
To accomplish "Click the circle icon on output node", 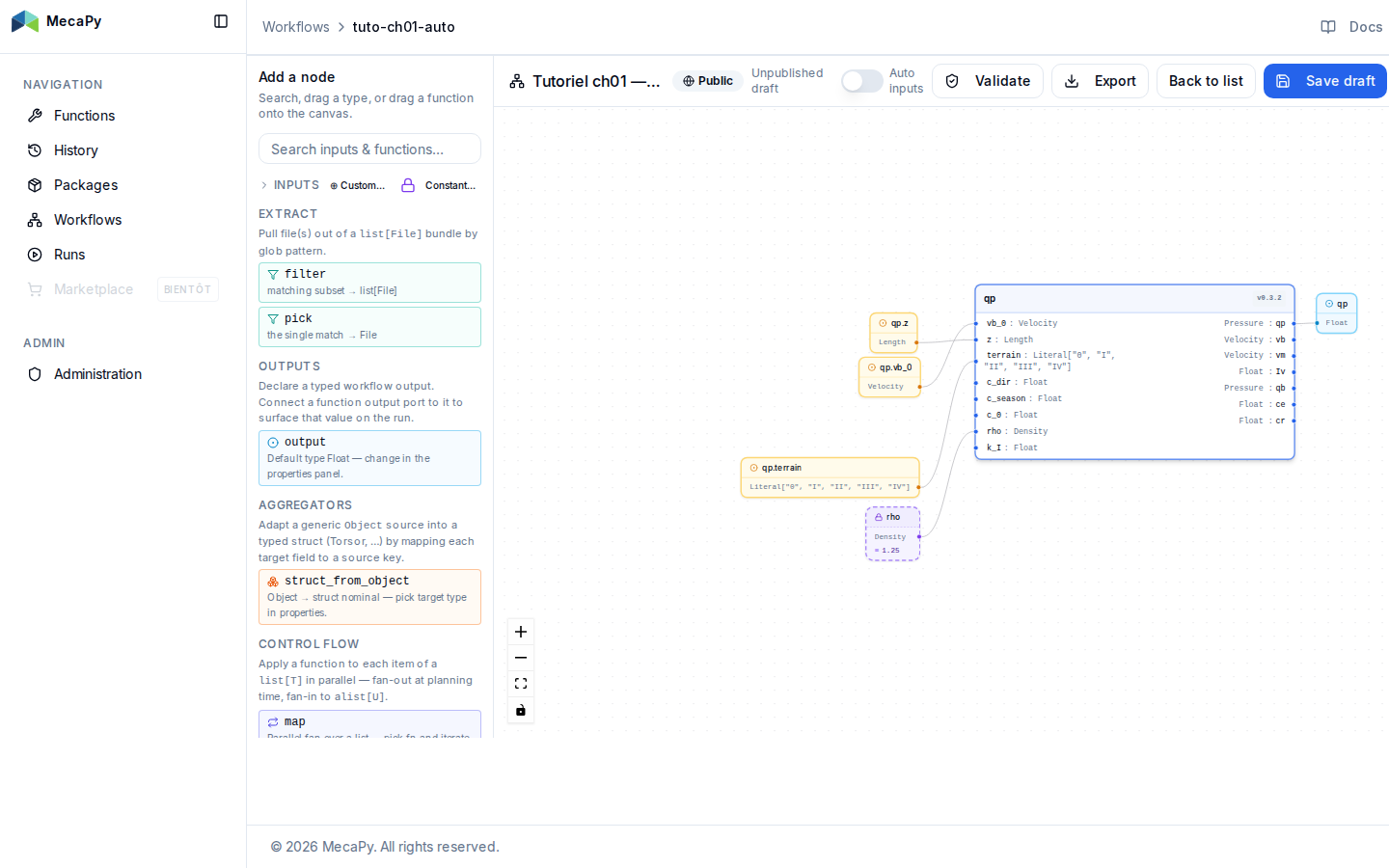I will click(x=273, y=443).
